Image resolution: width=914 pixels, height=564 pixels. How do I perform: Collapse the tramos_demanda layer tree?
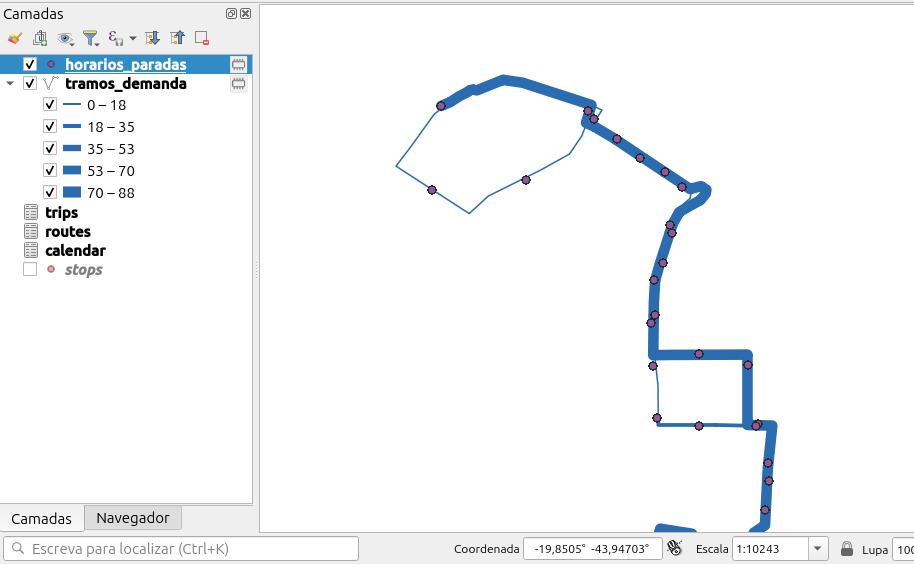[x=10, y=83]
